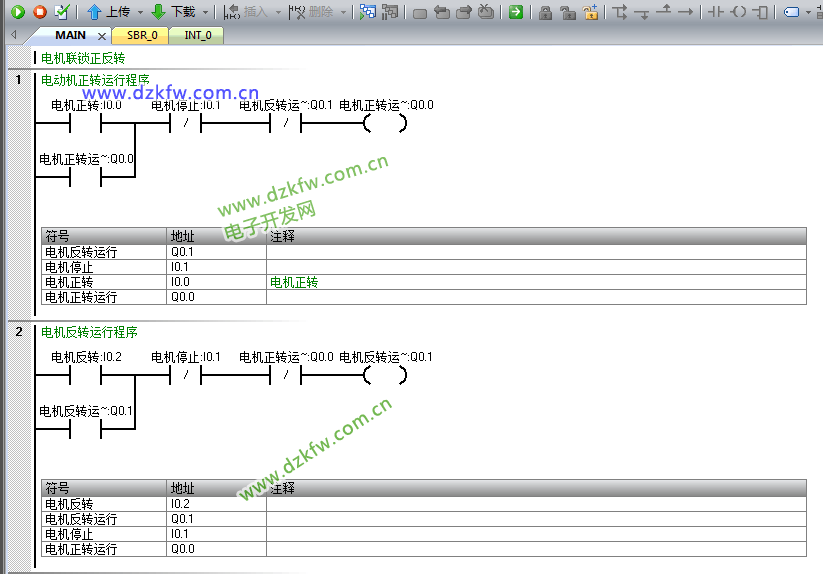This screenshot has height=574, width=823.
Task: Select the 电机正转运行 Q0.0 output coil in network 1
Action: point(386,124)
